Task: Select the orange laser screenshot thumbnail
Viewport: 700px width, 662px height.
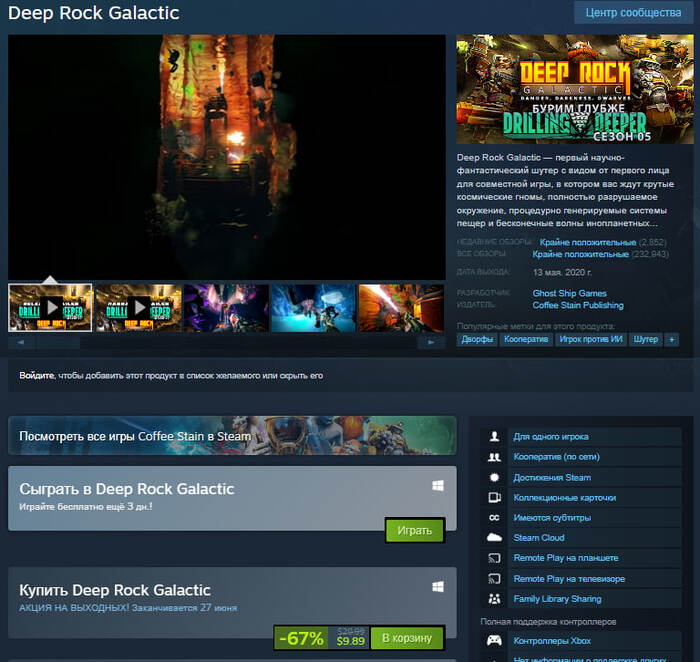Action: click(x=401, y=308)
